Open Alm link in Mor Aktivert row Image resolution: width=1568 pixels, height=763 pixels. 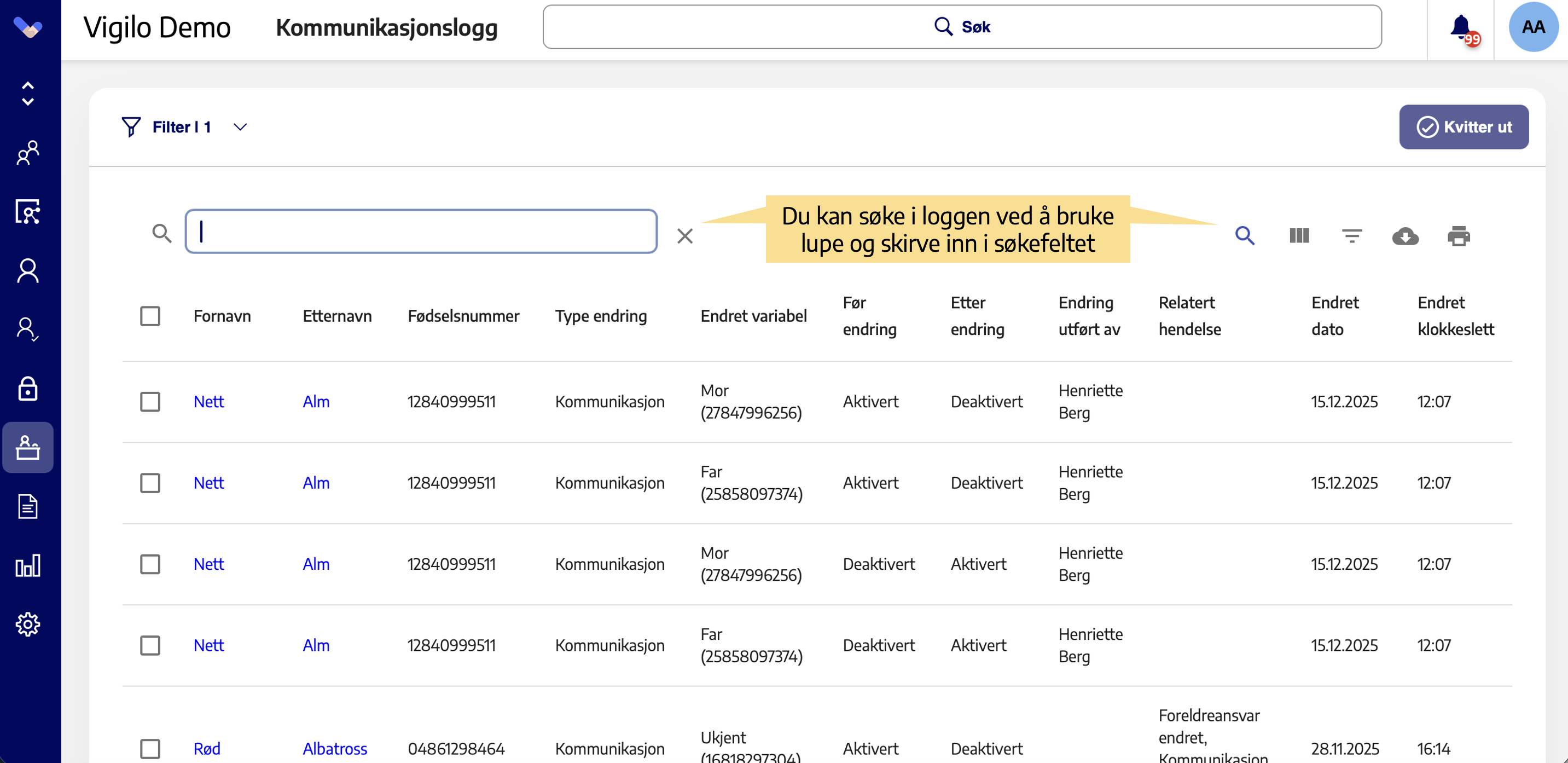pyautogui.click(x=316, y=402)
